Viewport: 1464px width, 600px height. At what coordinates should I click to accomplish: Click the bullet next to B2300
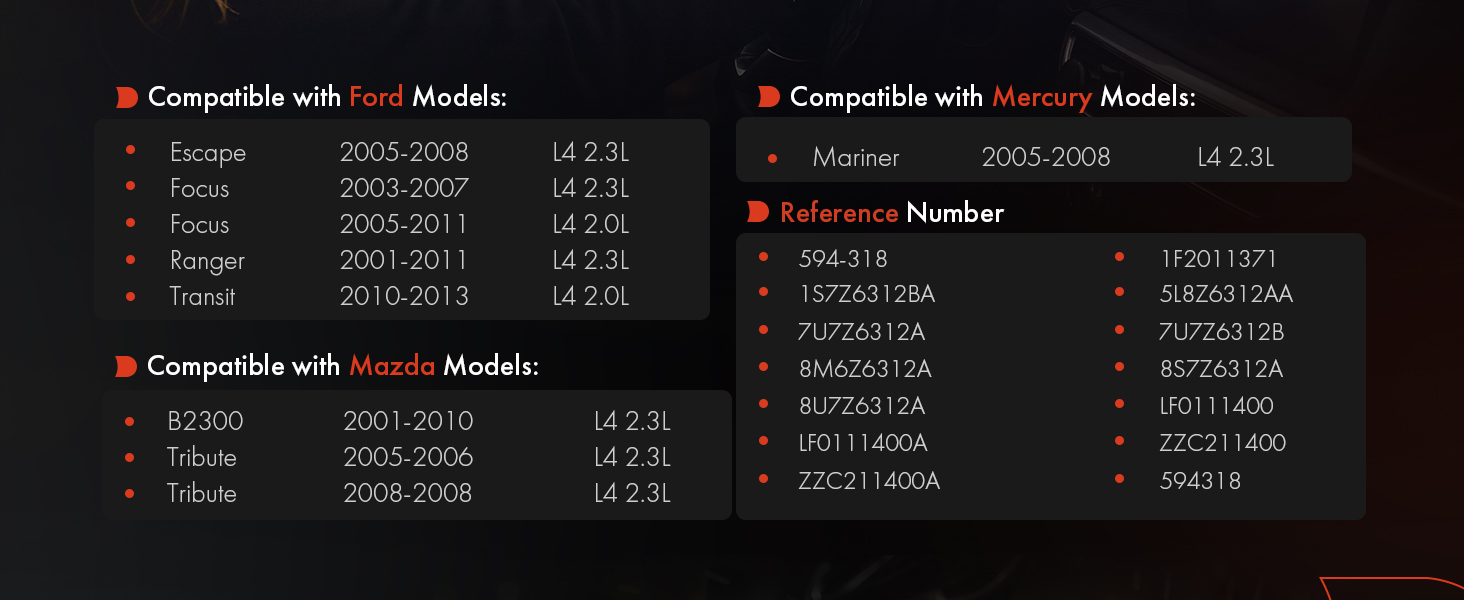click(129, 421)
